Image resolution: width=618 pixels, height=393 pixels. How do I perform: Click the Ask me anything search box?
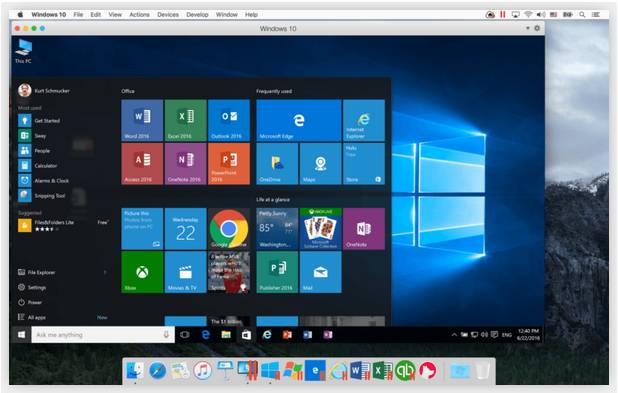103,335
